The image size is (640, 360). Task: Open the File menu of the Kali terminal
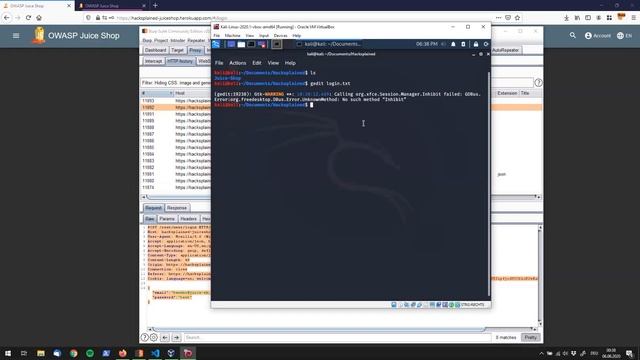coord(219,63)
